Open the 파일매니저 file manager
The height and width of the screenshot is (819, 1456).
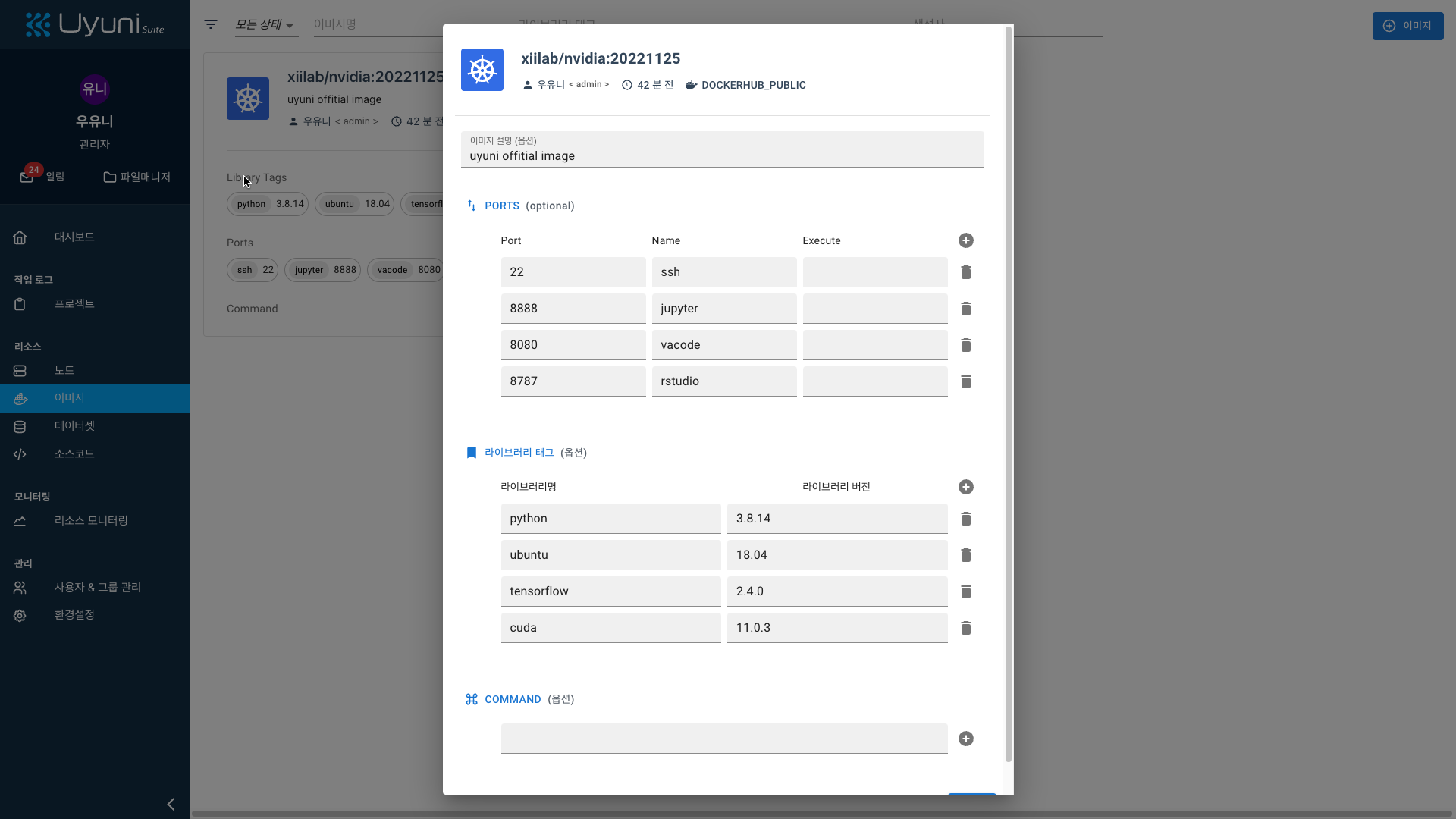point(137,177)
